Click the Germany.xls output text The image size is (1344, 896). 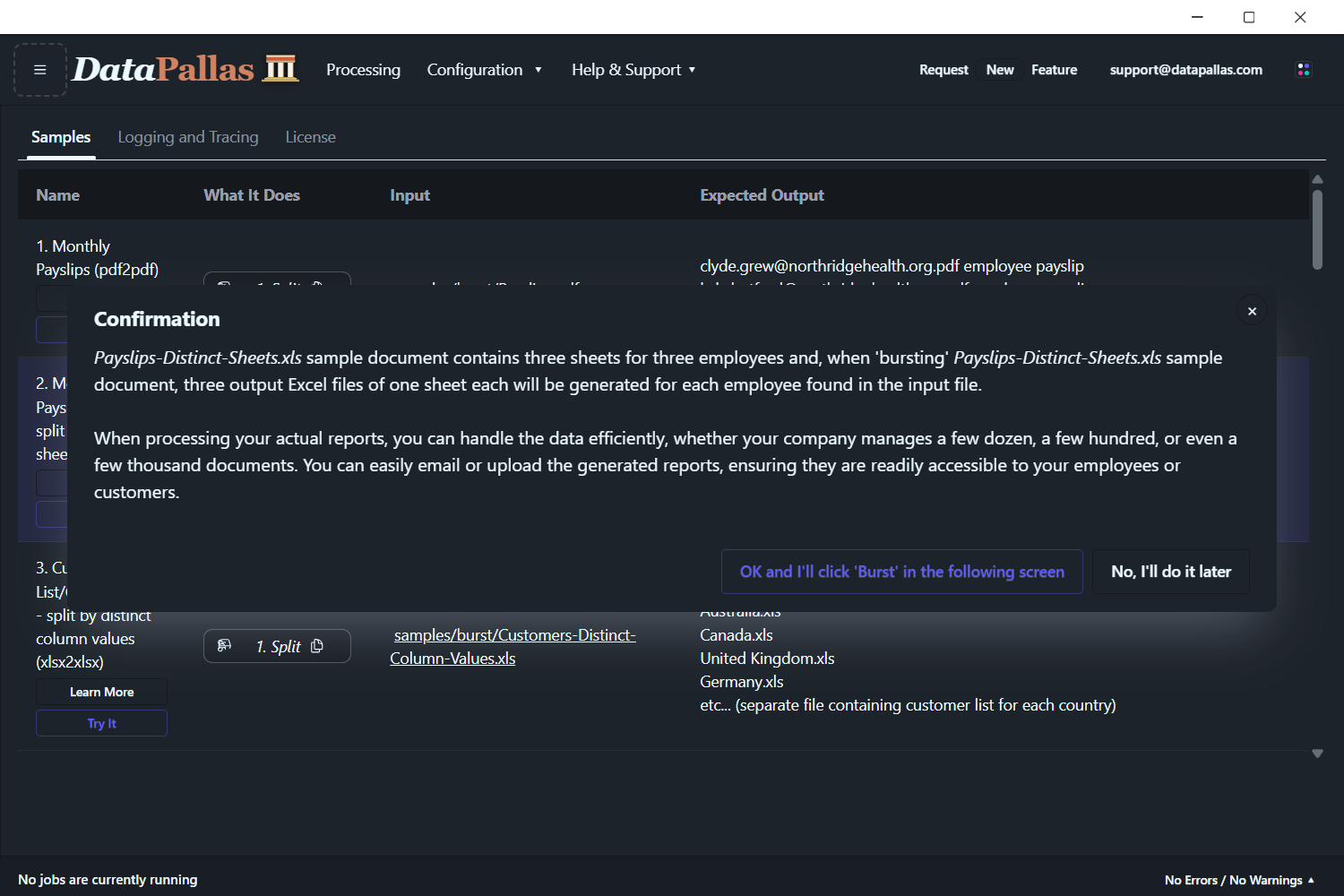[742, 682]
